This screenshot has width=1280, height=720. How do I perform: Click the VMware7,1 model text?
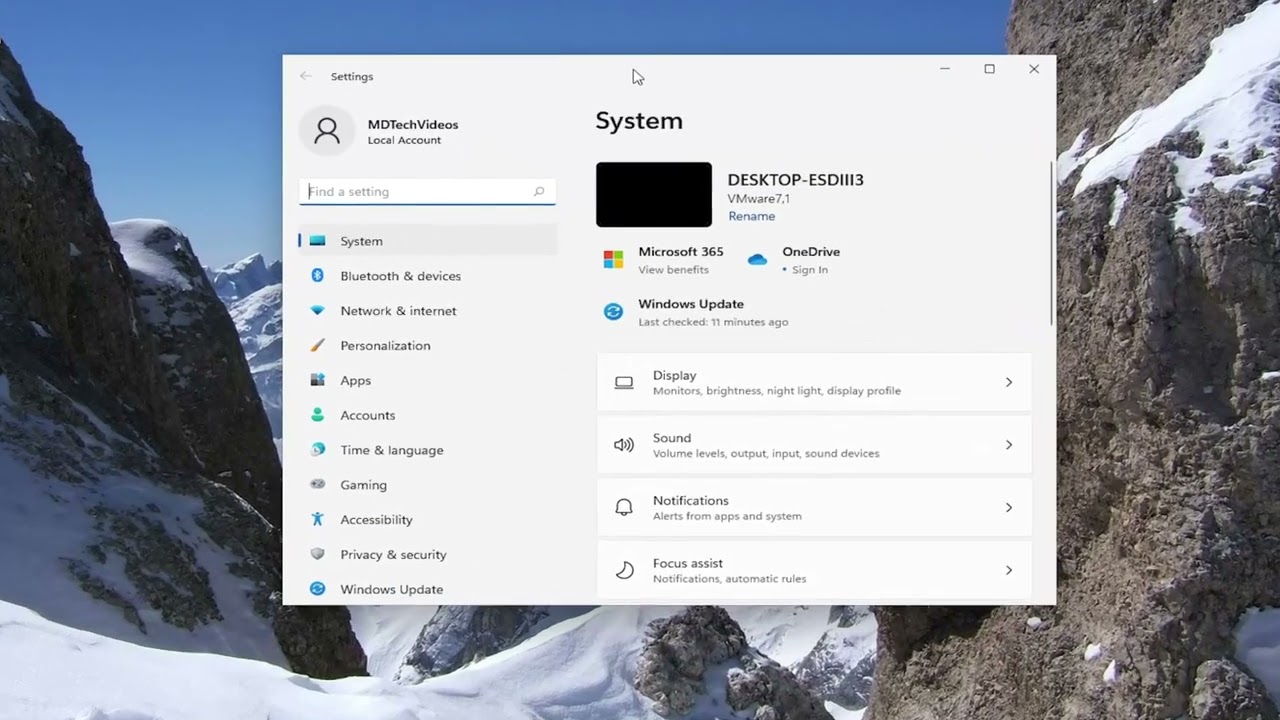point(758,199)
